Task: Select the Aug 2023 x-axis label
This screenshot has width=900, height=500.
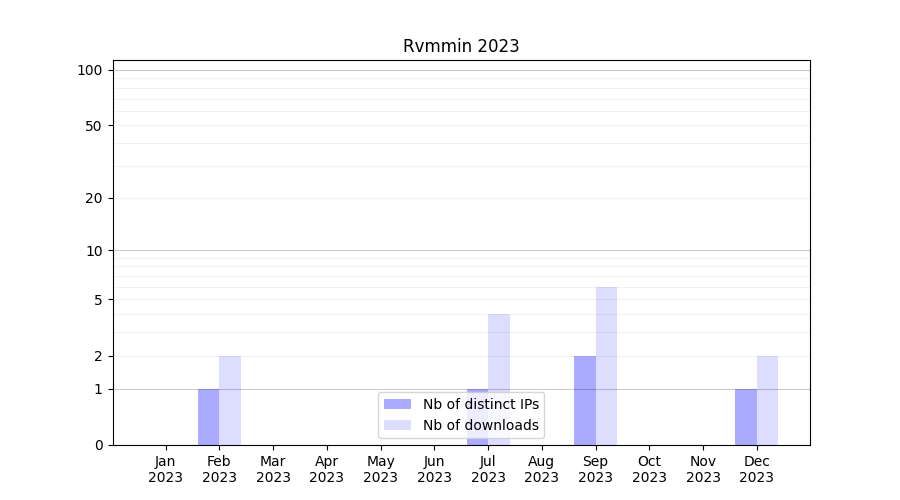Action: pyautogui.click(x=542, y=469)
